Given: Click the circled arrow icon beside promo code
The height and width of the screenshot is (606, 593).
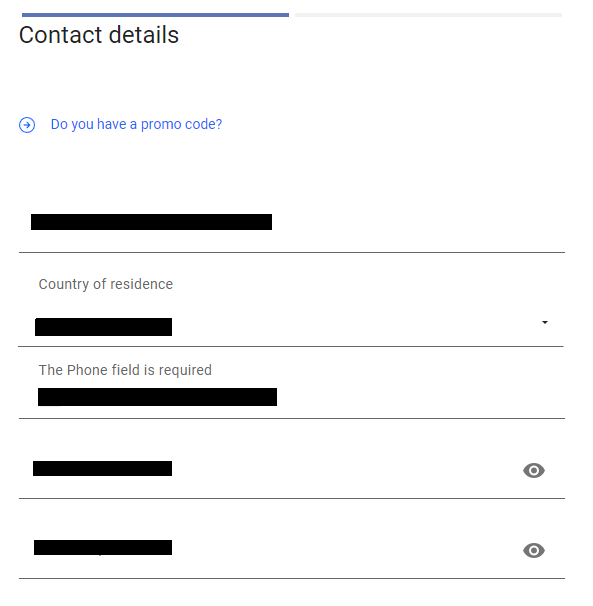Looking at the screenshot, I should 27,125.
